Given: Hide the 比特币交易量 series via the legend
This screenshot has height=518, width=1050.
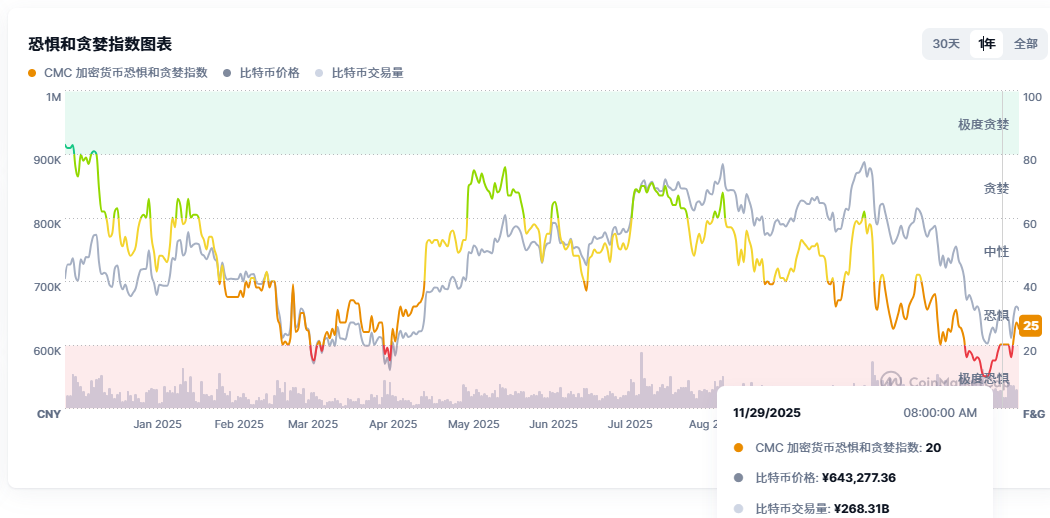Looking at the screenshot, I should [x=366, y=73].
